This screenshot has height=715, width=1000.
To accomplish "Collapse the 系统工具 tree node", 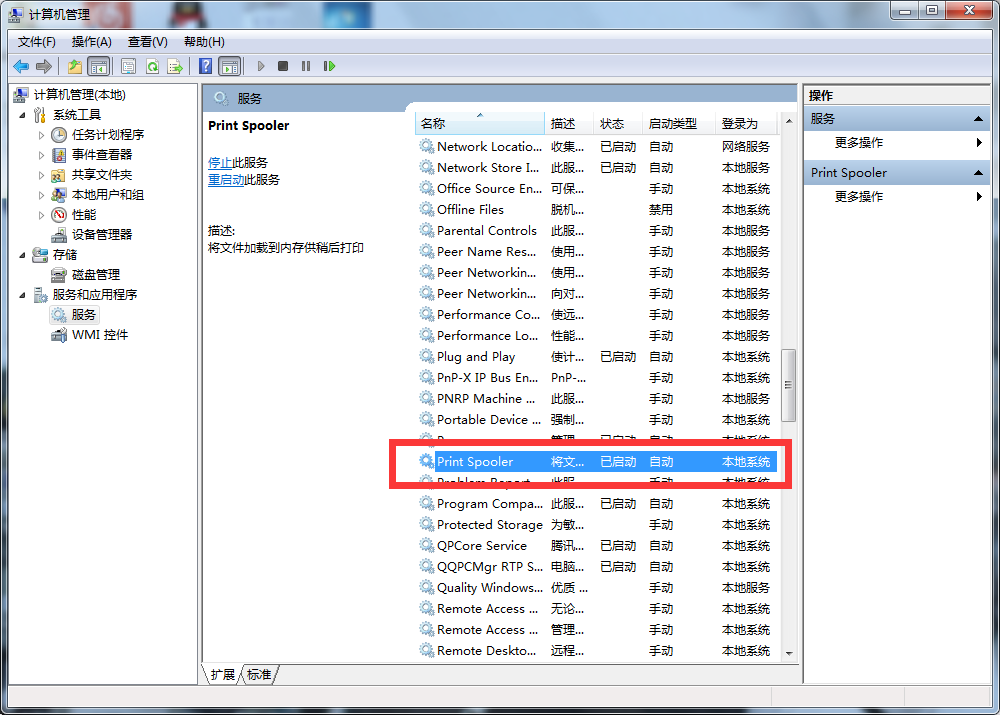I will click(23, 115).
